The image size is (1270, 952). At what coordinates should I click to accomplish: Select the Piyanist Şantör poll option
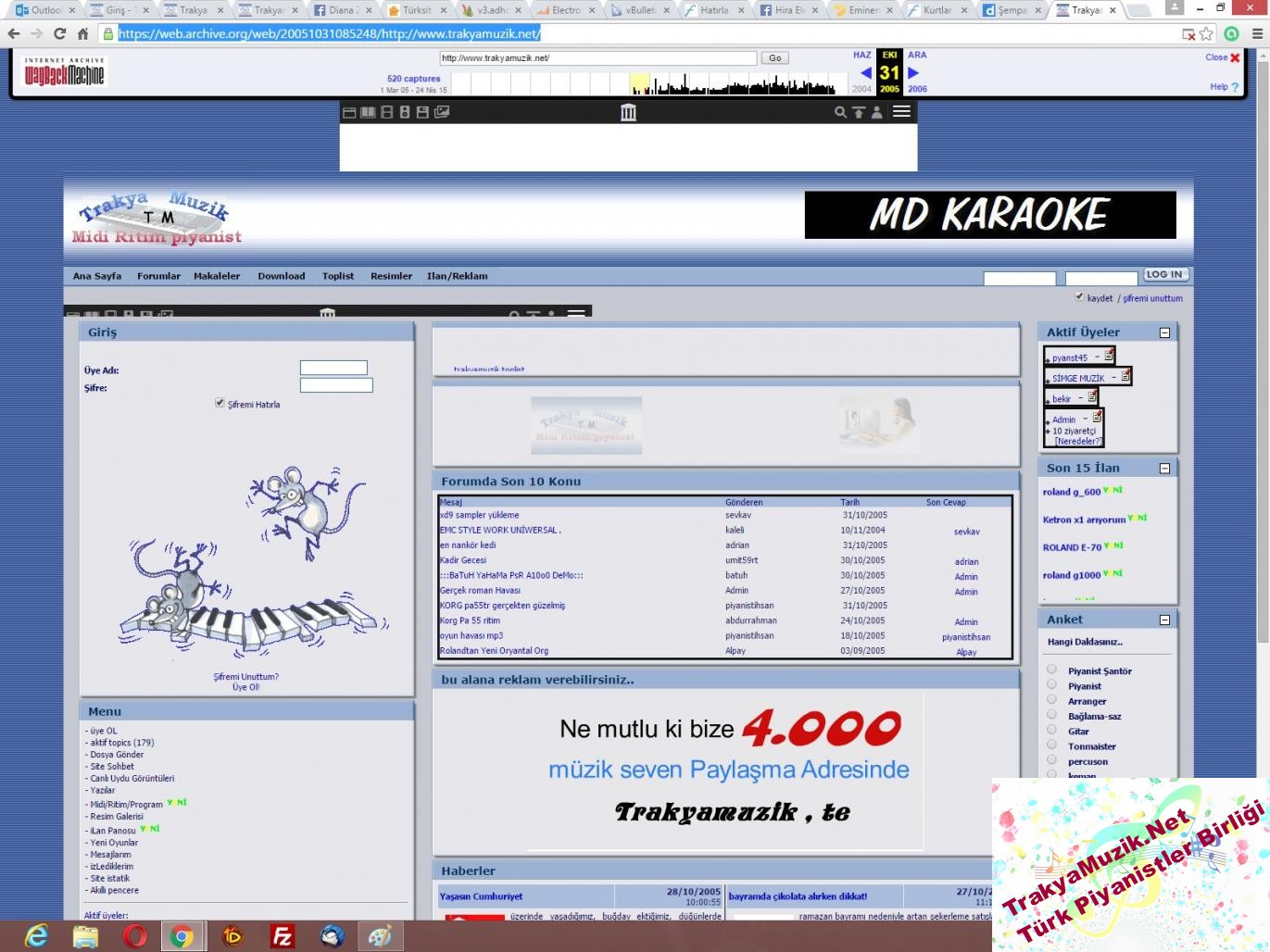coord(1051,670)
